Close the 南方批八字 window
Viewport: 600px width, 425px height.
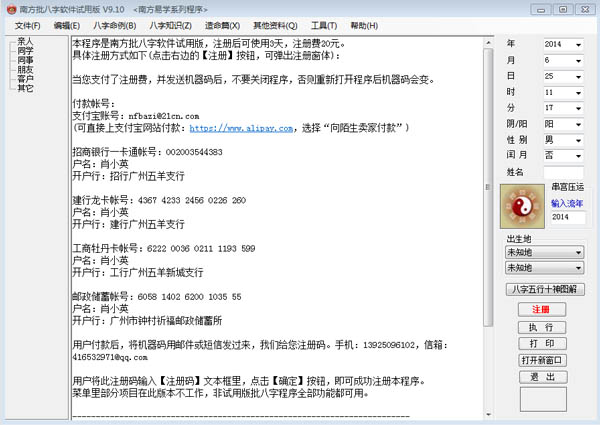pos(585,10)
